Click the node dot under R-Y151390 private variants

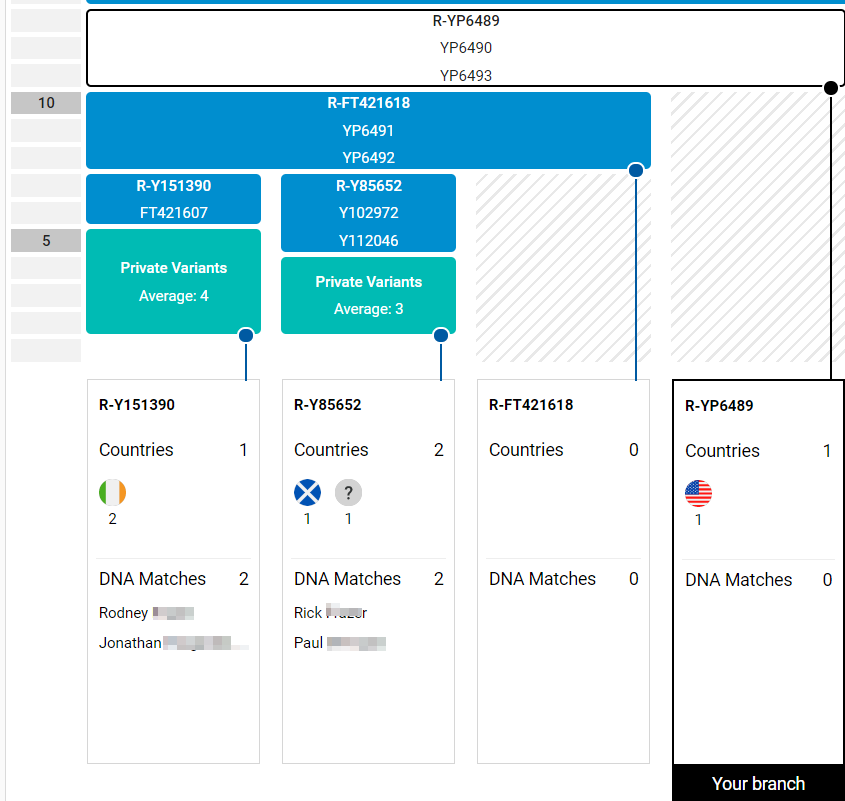click(x=246, y=336)
